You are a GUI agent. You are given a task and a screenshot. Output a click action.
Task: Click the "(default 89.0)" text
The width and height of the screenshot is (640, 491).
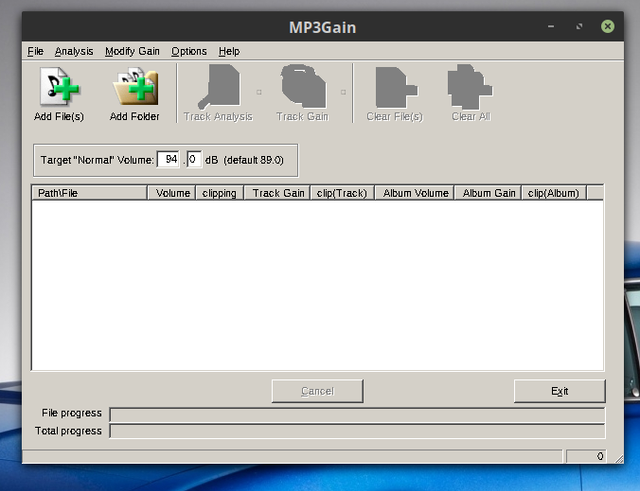click(x=253, y=160)
